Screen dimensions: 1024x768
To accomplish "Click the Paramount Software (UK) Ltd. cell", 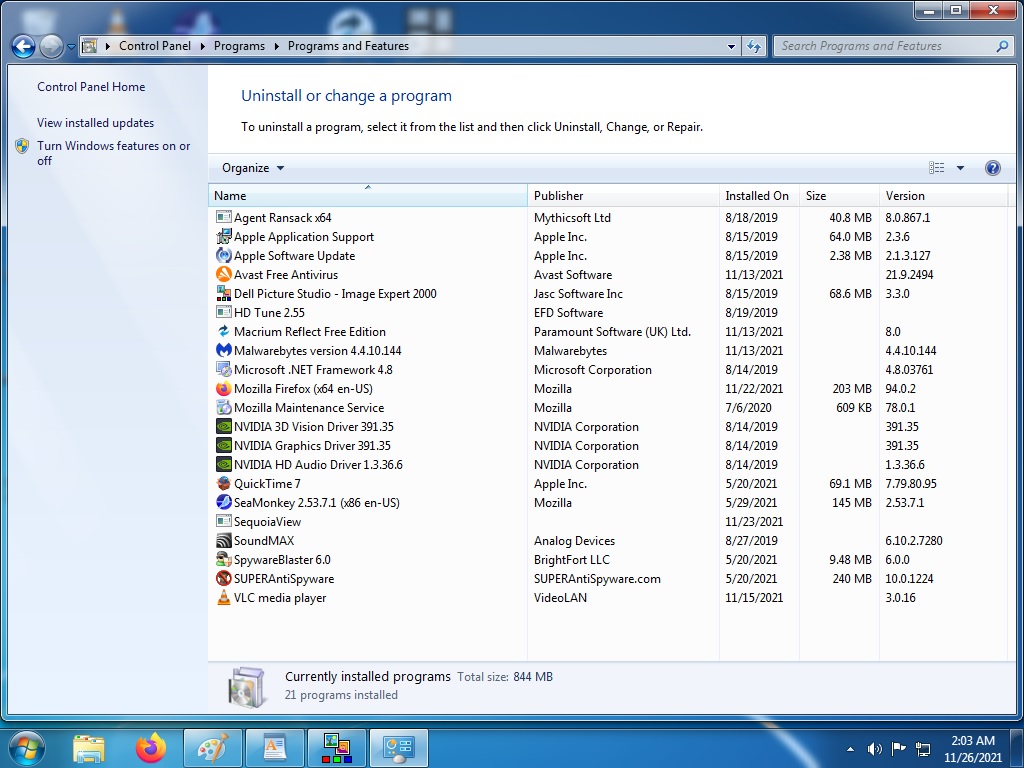I will (x=612, y=331).
